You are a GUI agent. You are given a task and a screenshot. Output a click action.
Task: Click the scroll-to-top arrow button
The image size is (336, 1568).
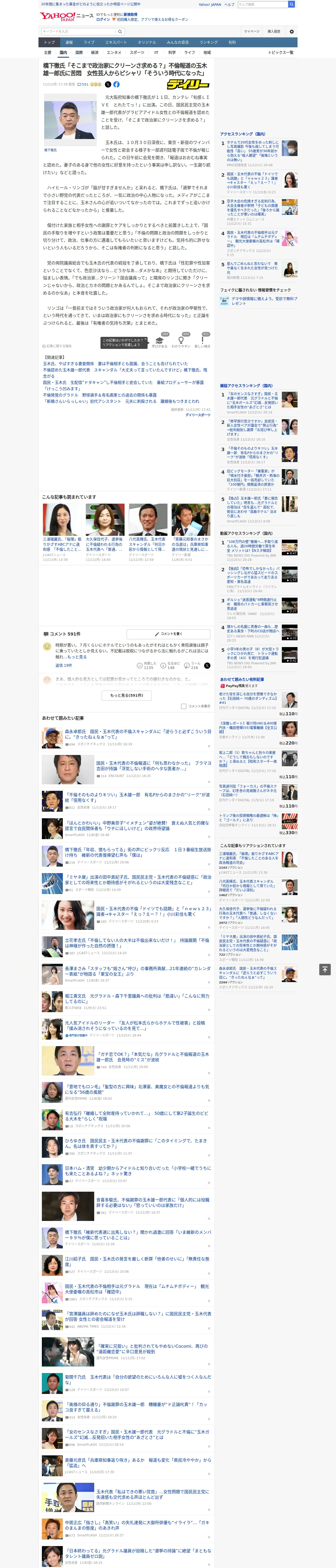(x=325, y=969)
